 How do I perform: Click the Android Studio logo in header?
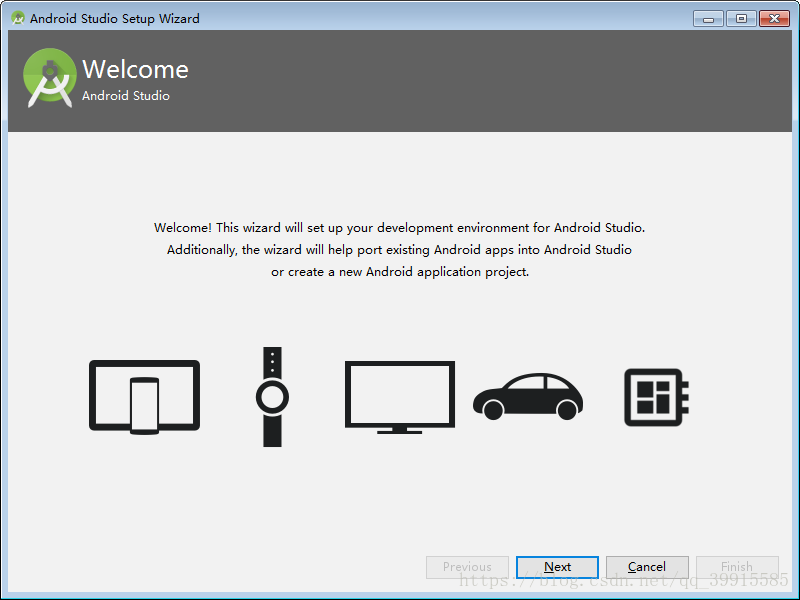tap(49, 78)
